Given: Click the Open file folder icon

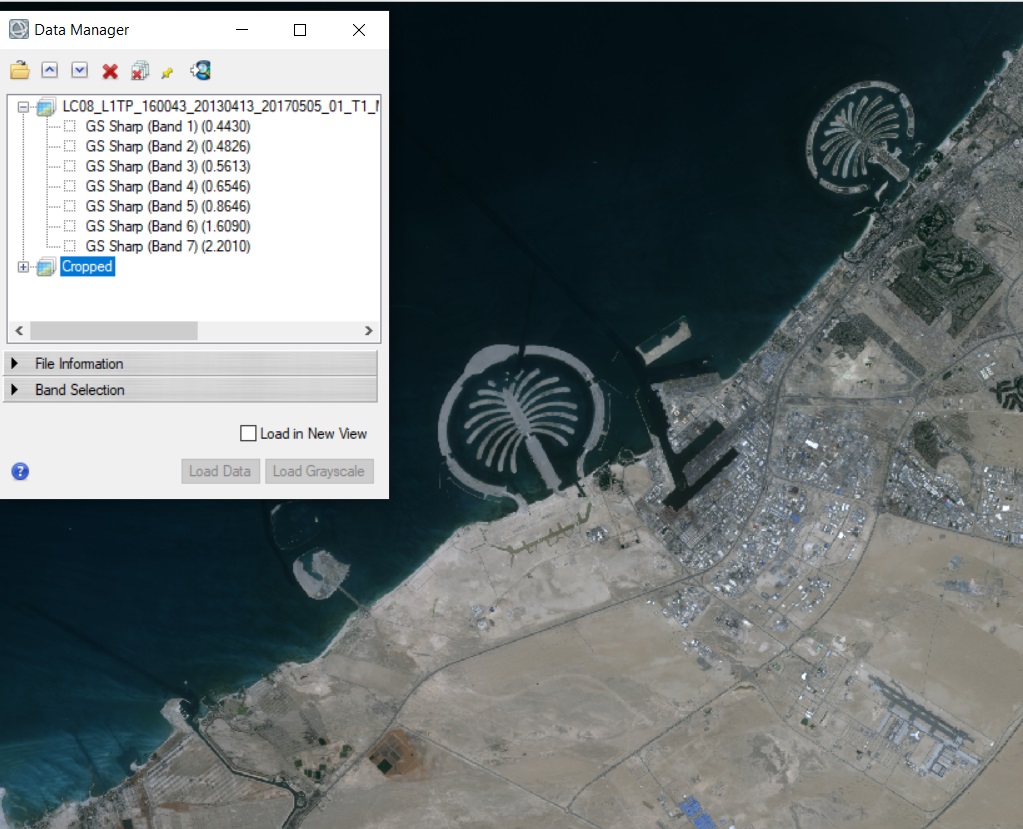Looking at the screenshot, I should pyautogui.click(x=20, y=71).
